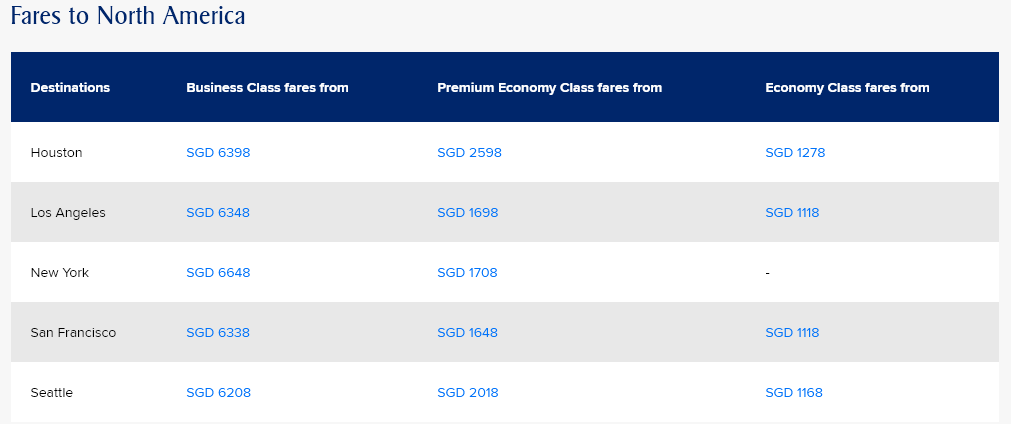1011x424 pixels.
Task: Click the Business Class fares from header
Action: (x=267, y=88)
